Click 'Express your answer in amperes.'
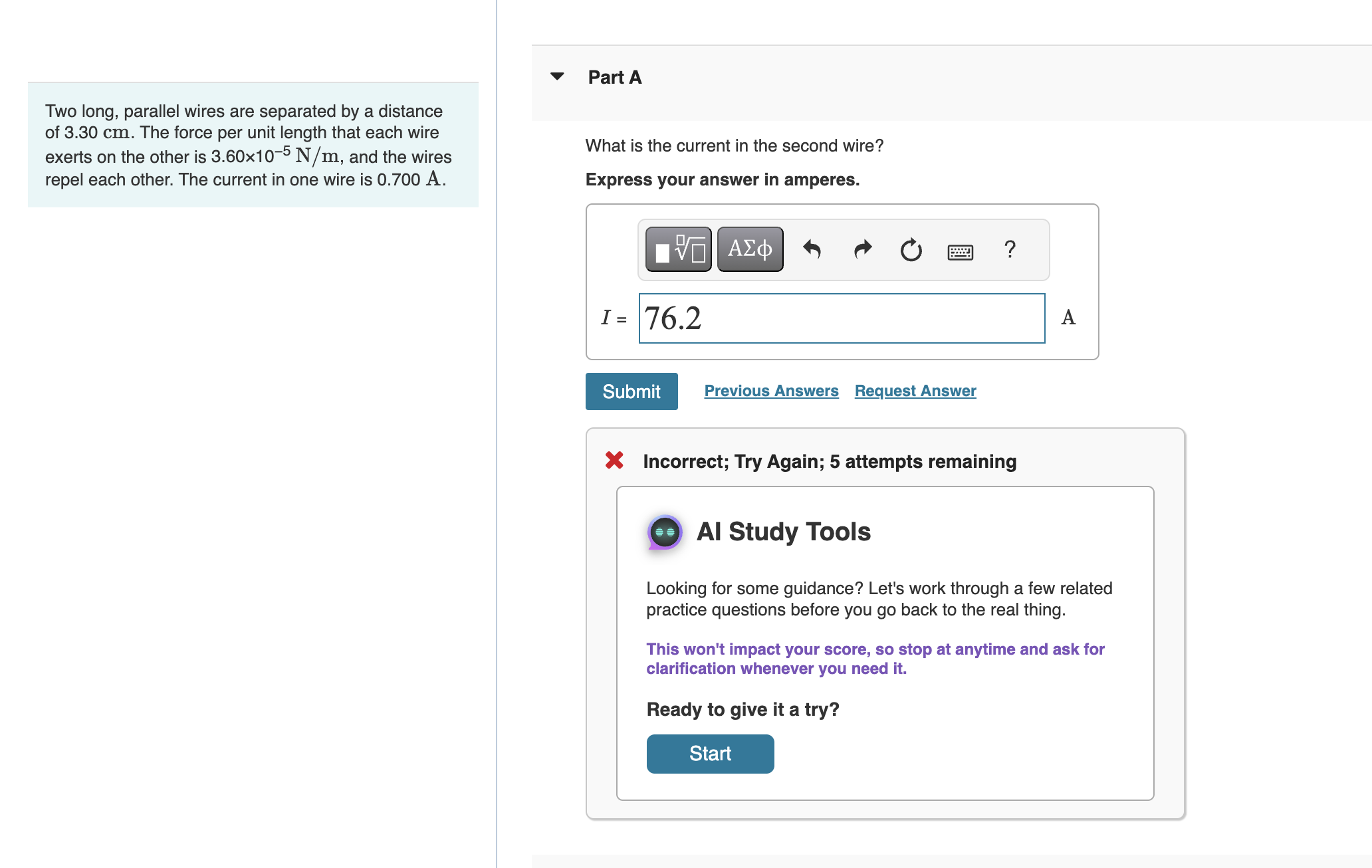 723,179
